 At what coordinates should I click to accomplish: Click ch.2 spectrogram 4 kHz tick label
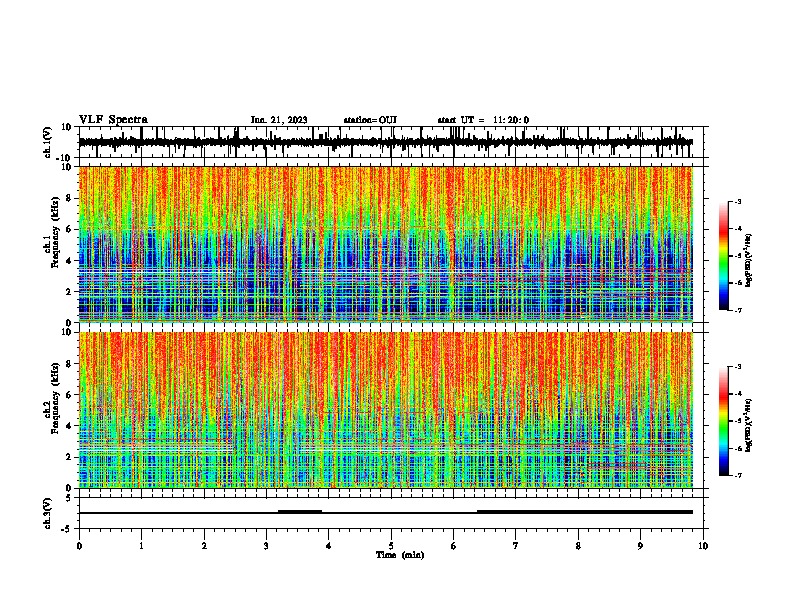69,426
